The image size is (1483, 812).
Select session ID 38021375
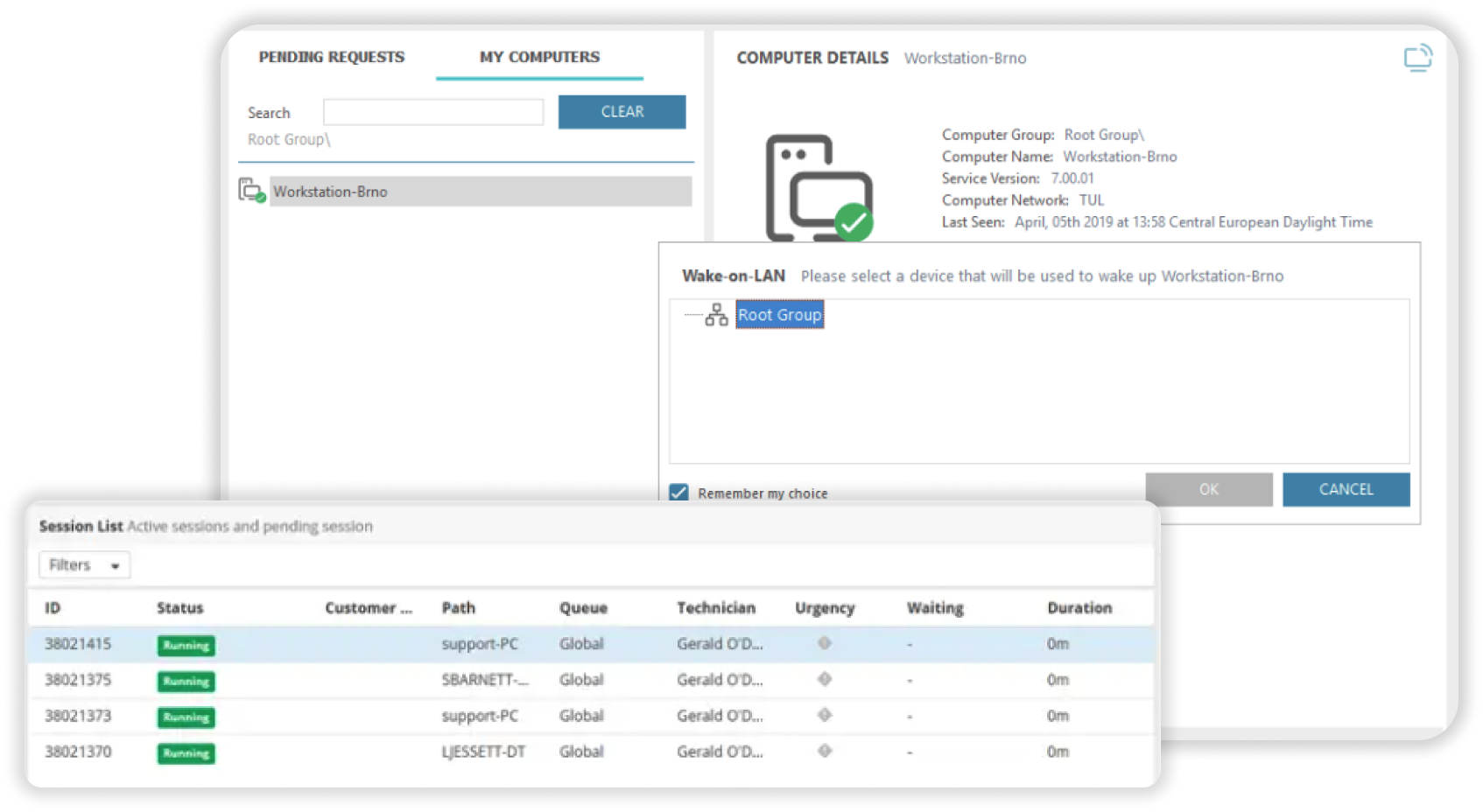[x=78, y=680]
